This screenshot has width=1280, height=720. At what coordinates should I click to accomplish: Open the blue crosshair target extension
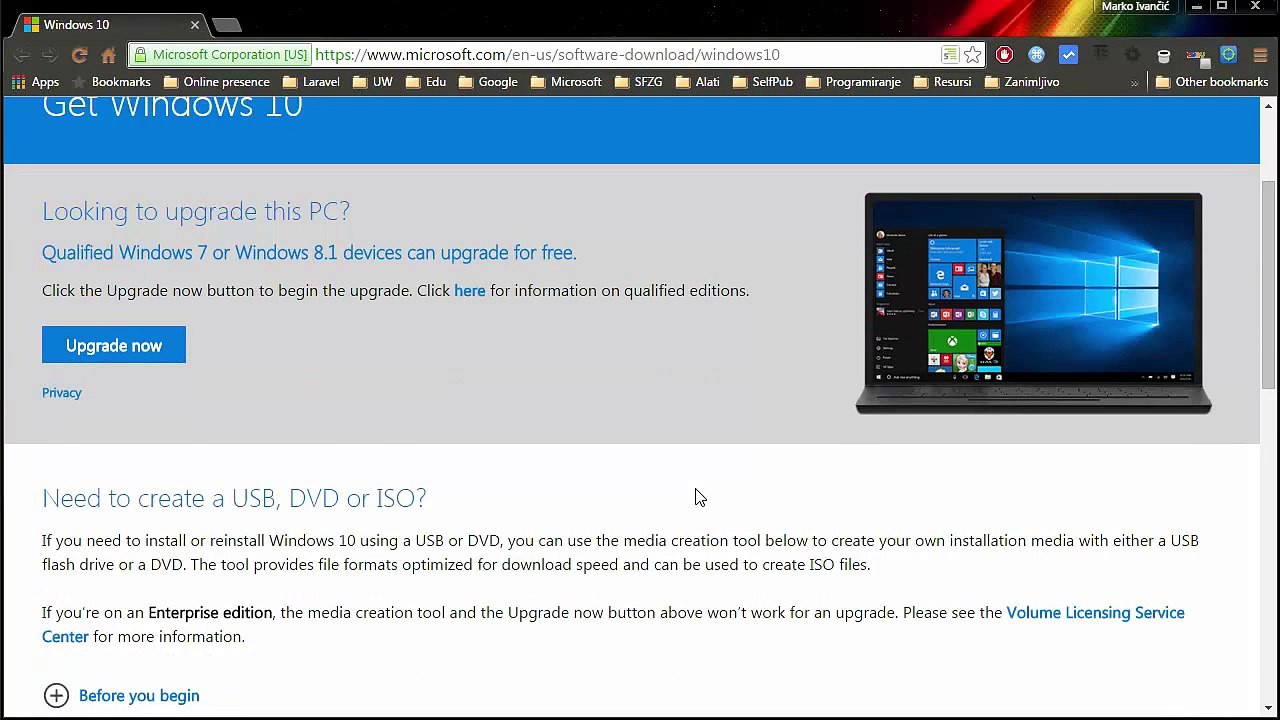1228,55
